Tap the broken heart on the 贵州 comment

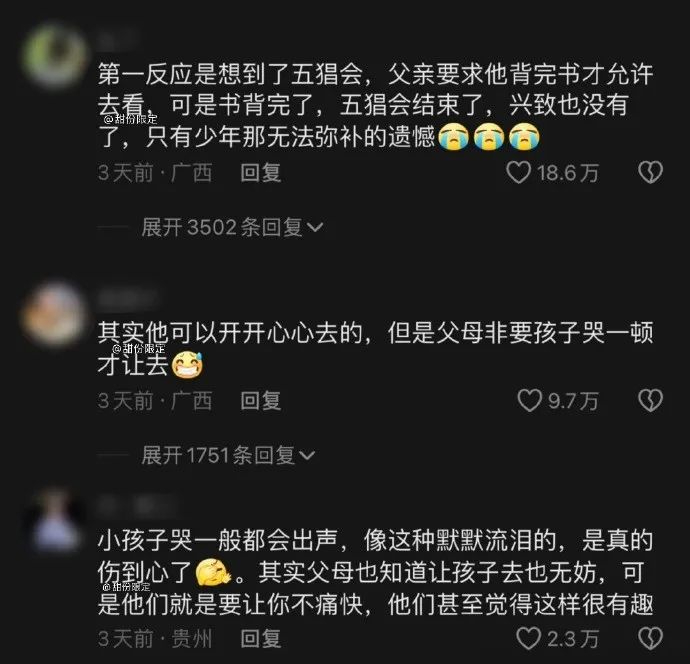point(650,638)
